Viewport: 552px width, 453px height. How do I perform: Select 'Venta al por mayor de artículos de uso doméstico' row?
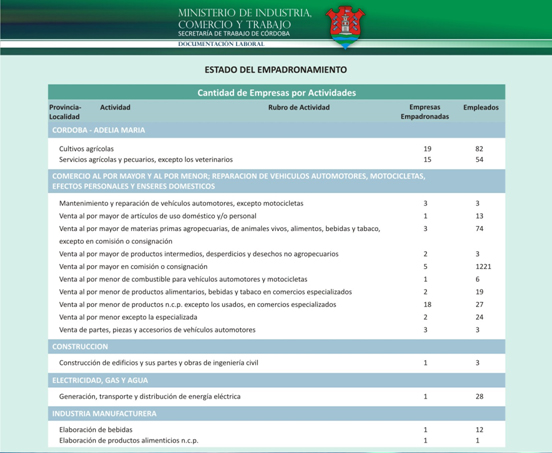(276, 216)
